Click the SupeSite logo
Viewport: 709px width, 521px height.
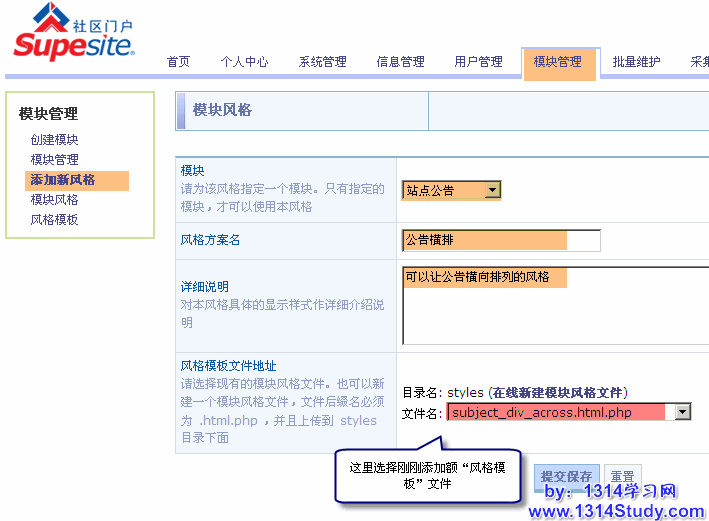coord(74,34)
